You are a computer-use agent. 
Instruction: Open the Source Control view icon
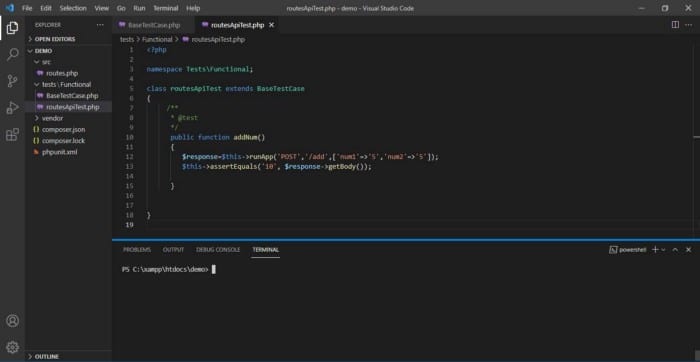coord(12,81)
